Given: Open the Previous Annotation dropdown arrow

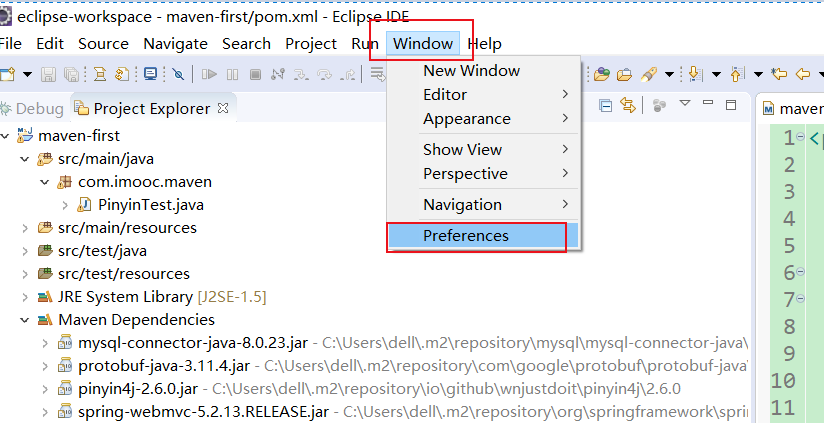Looking at the screenshot, I should coord(758,75).
